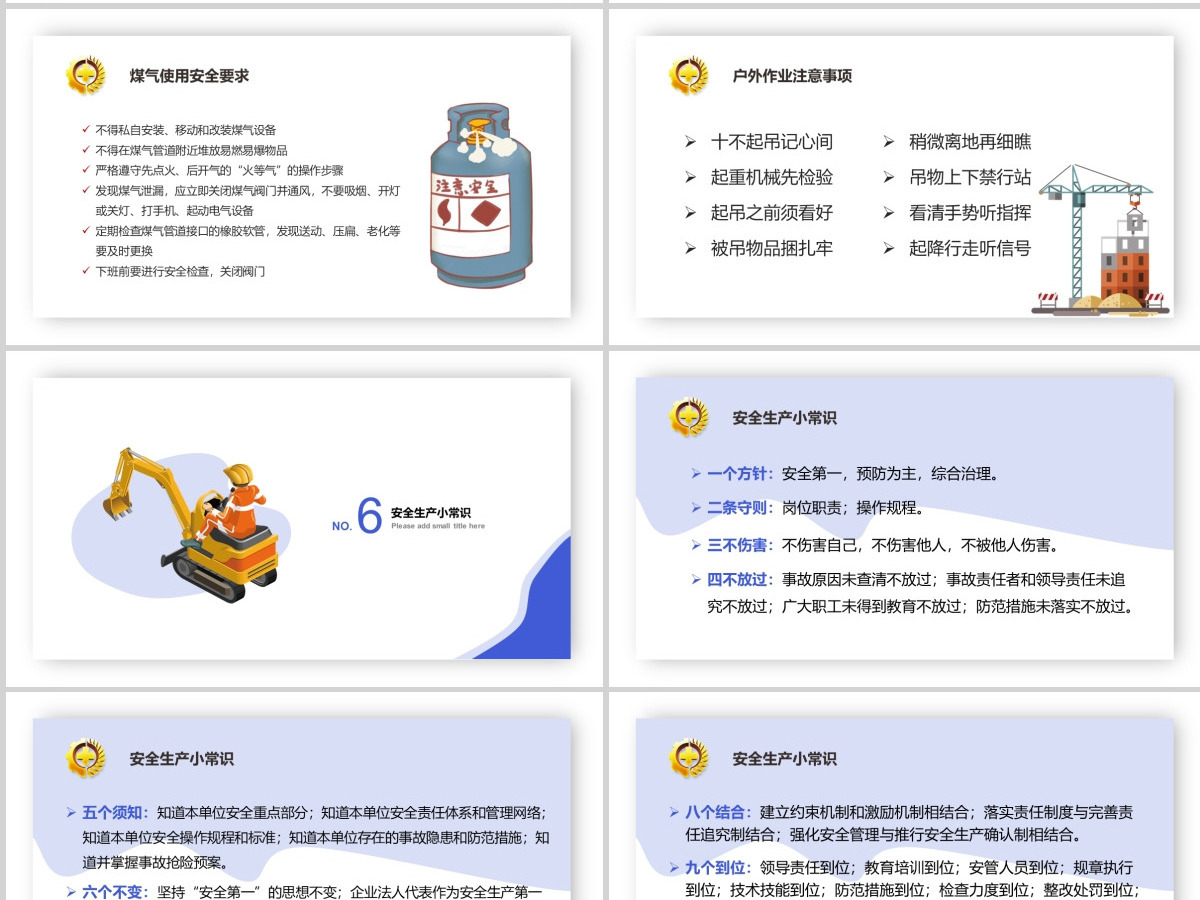Click the line 起降行走听信号
The height and width of the screenshot is (900, 1200).
click(970, 248)
